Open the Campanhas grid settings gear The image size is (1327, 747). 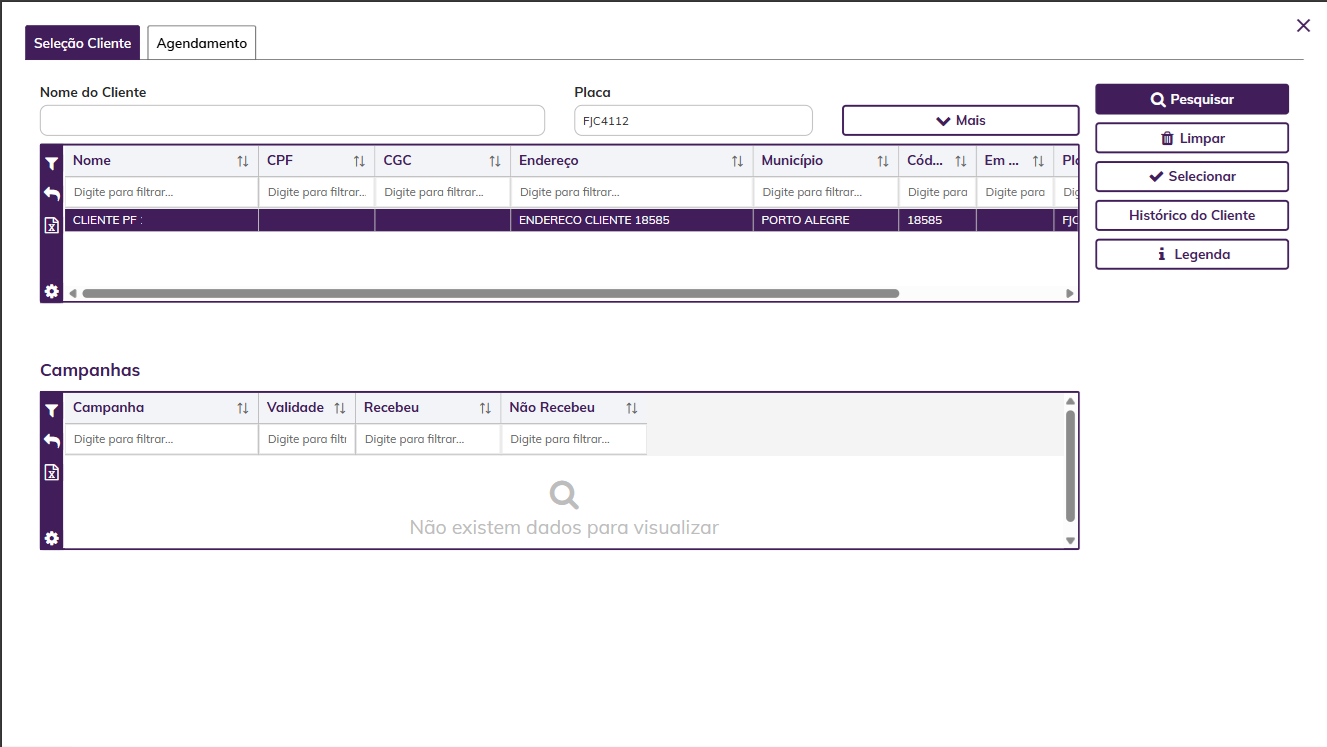tap(52, 538)
